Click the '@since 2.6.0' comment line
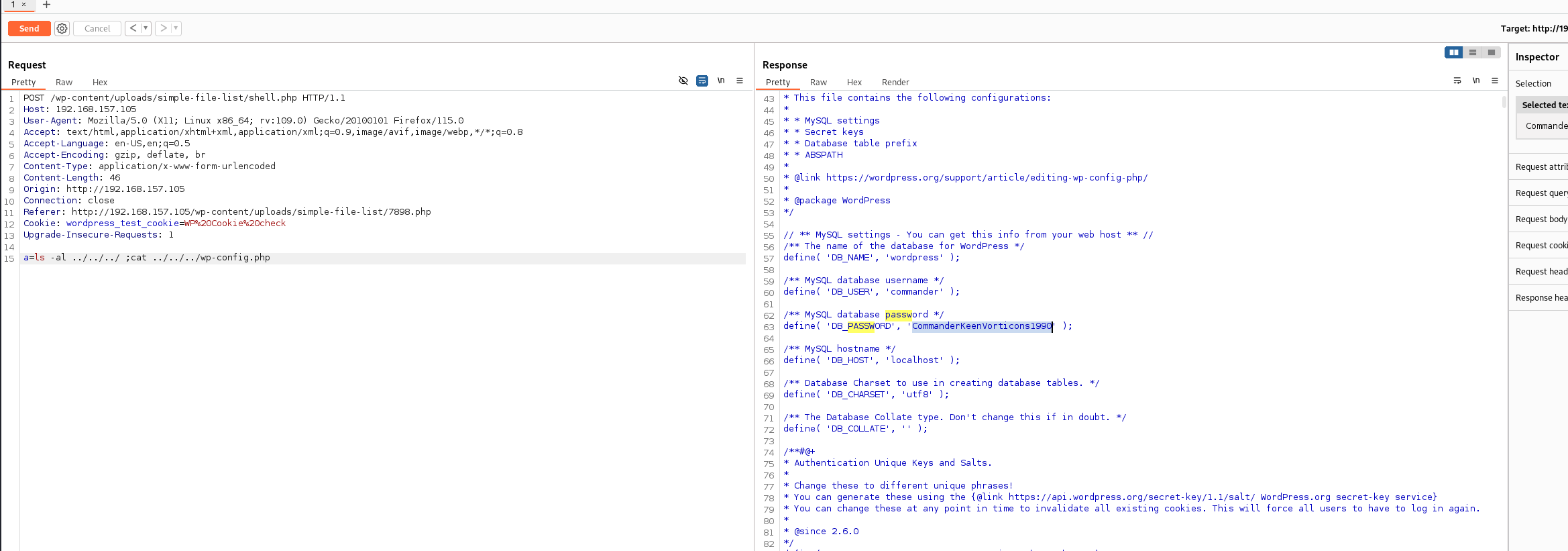 tap(821, 532)
